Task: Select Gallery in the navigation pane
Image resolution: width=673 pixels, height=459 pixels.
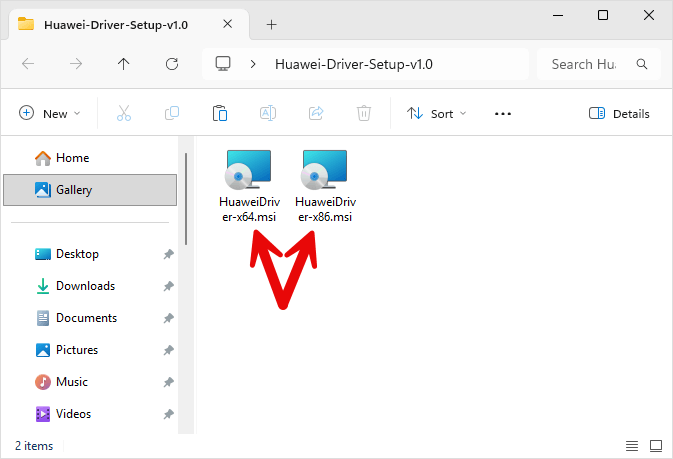Action: click(90, 190)
